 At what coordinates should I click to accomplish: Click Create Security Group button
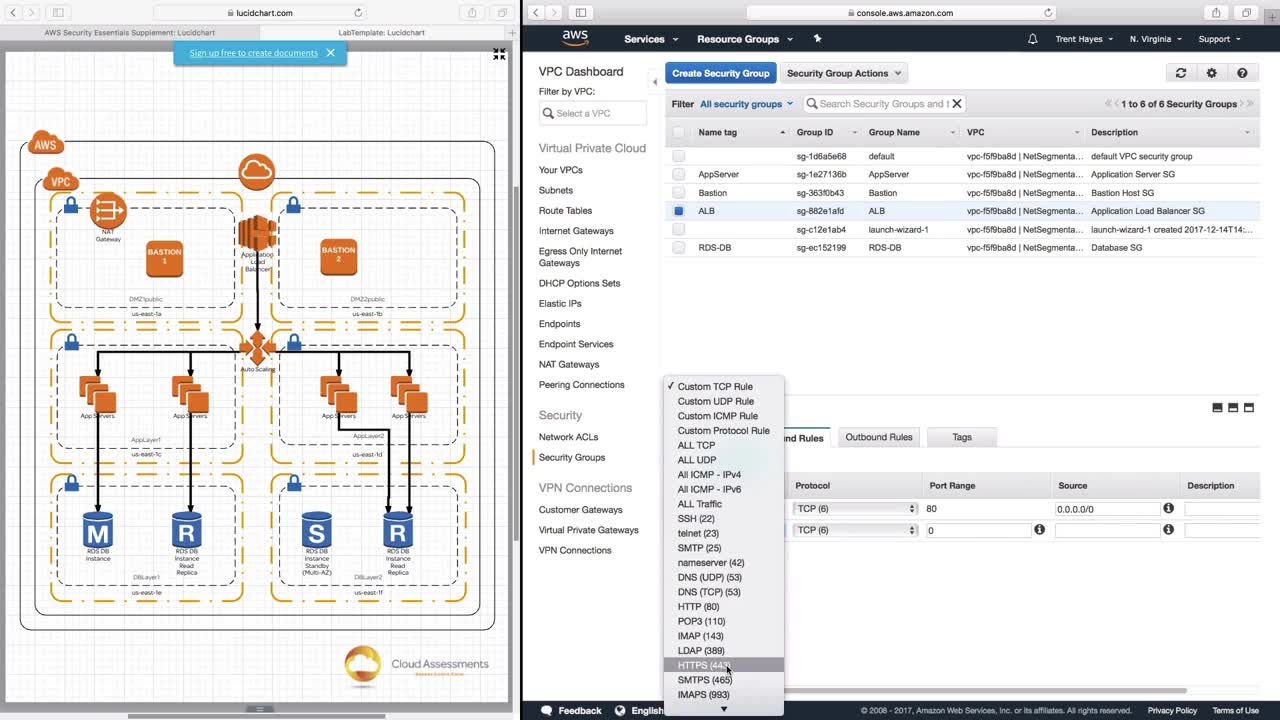[720, 73]
